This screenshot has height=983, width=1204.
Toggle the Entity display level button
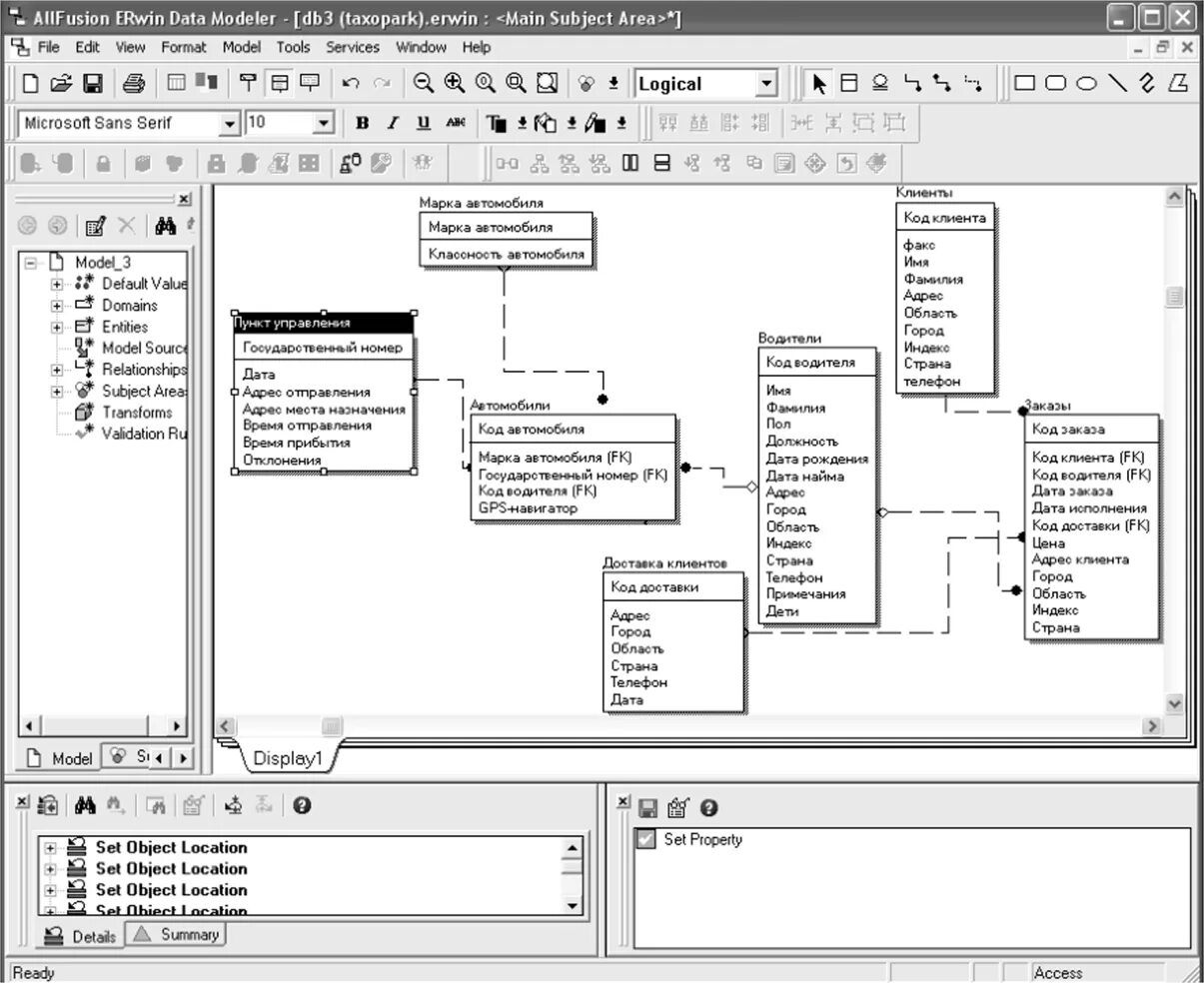click(x=248, y=84)
